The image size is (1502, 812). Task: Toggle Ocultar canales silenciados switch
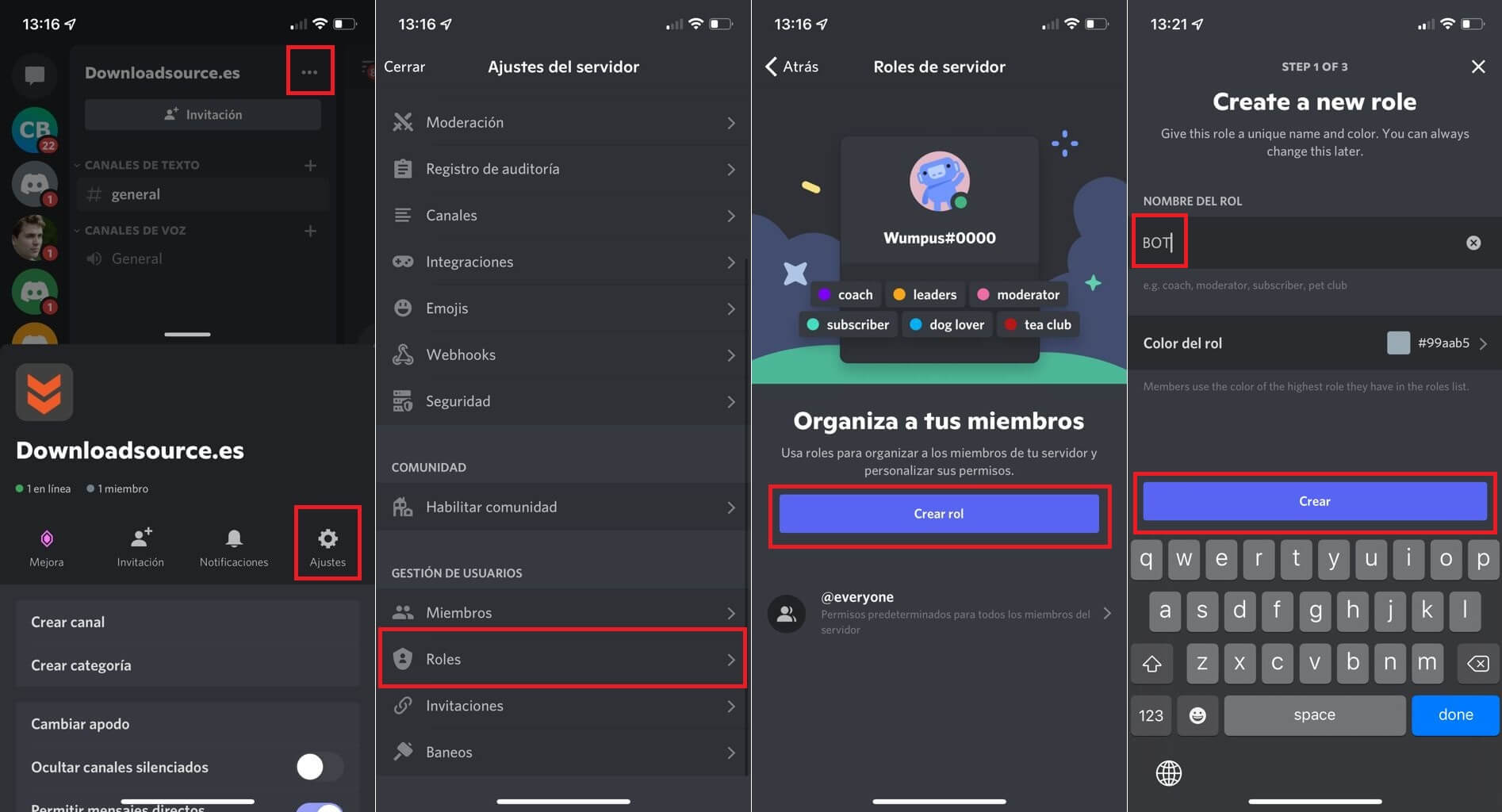click(320, 767)
